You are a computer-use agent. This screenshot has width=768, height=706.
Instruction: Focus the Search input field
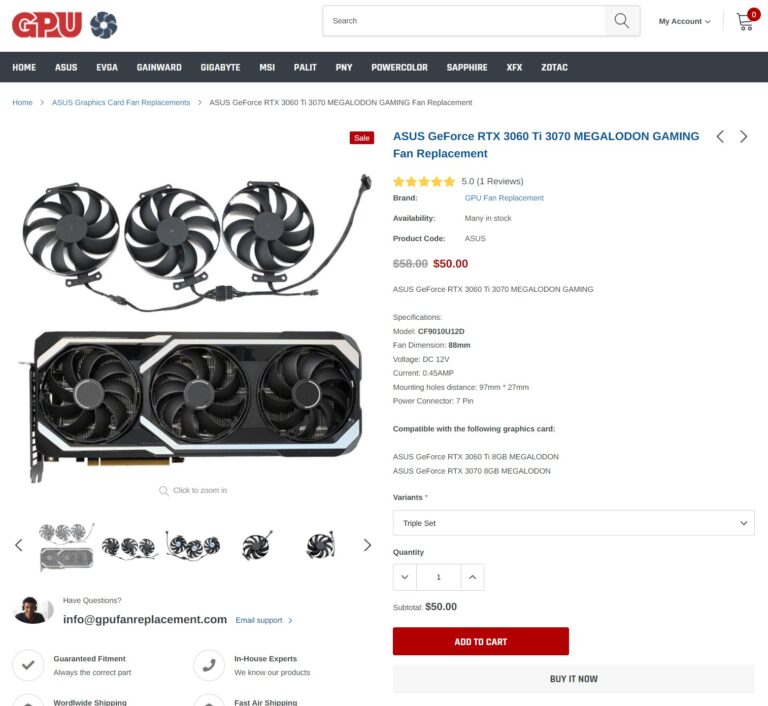(x=463, y=21)
